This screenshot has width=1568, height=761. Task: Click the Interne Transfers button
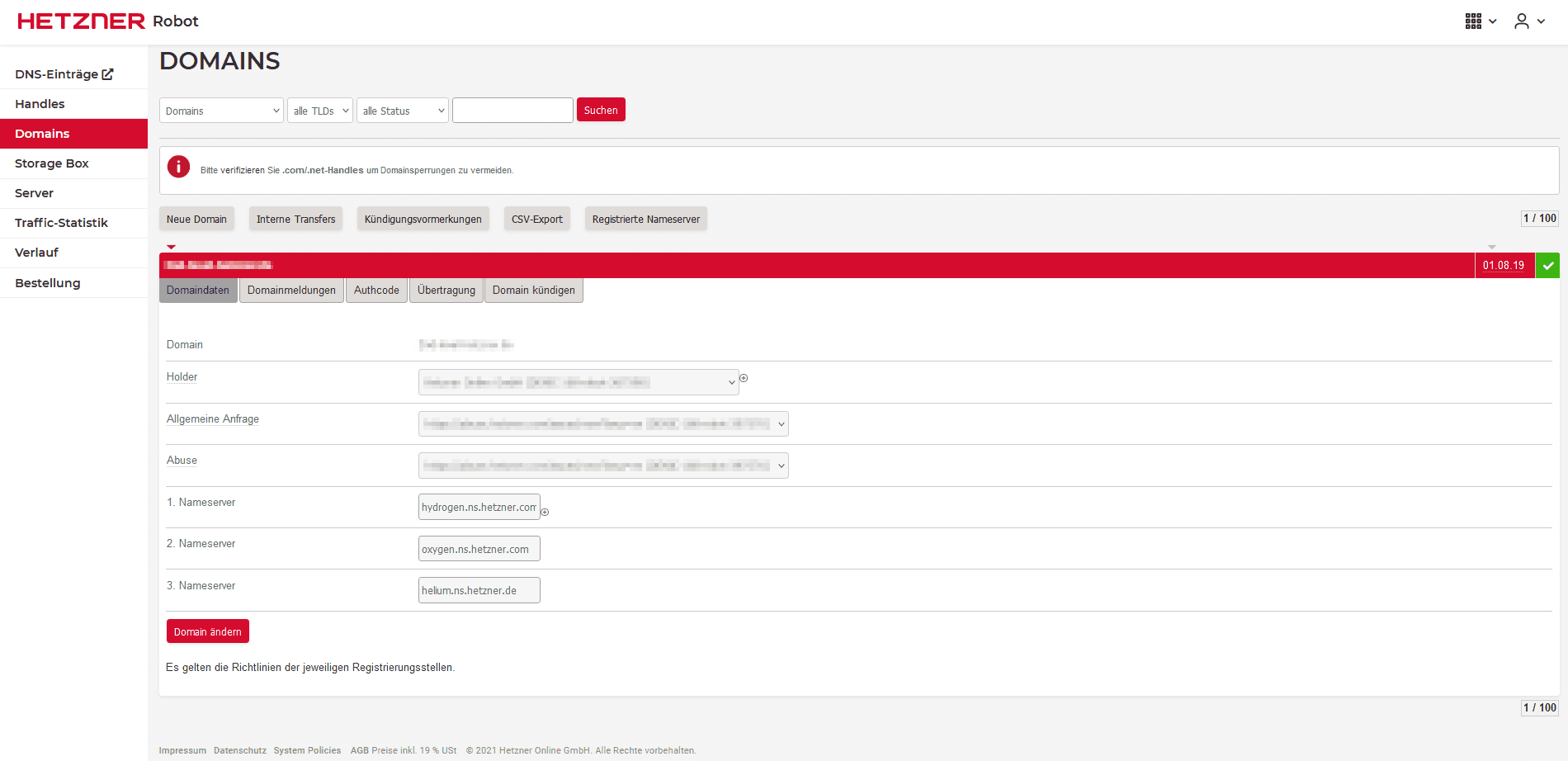pos(295,219)
